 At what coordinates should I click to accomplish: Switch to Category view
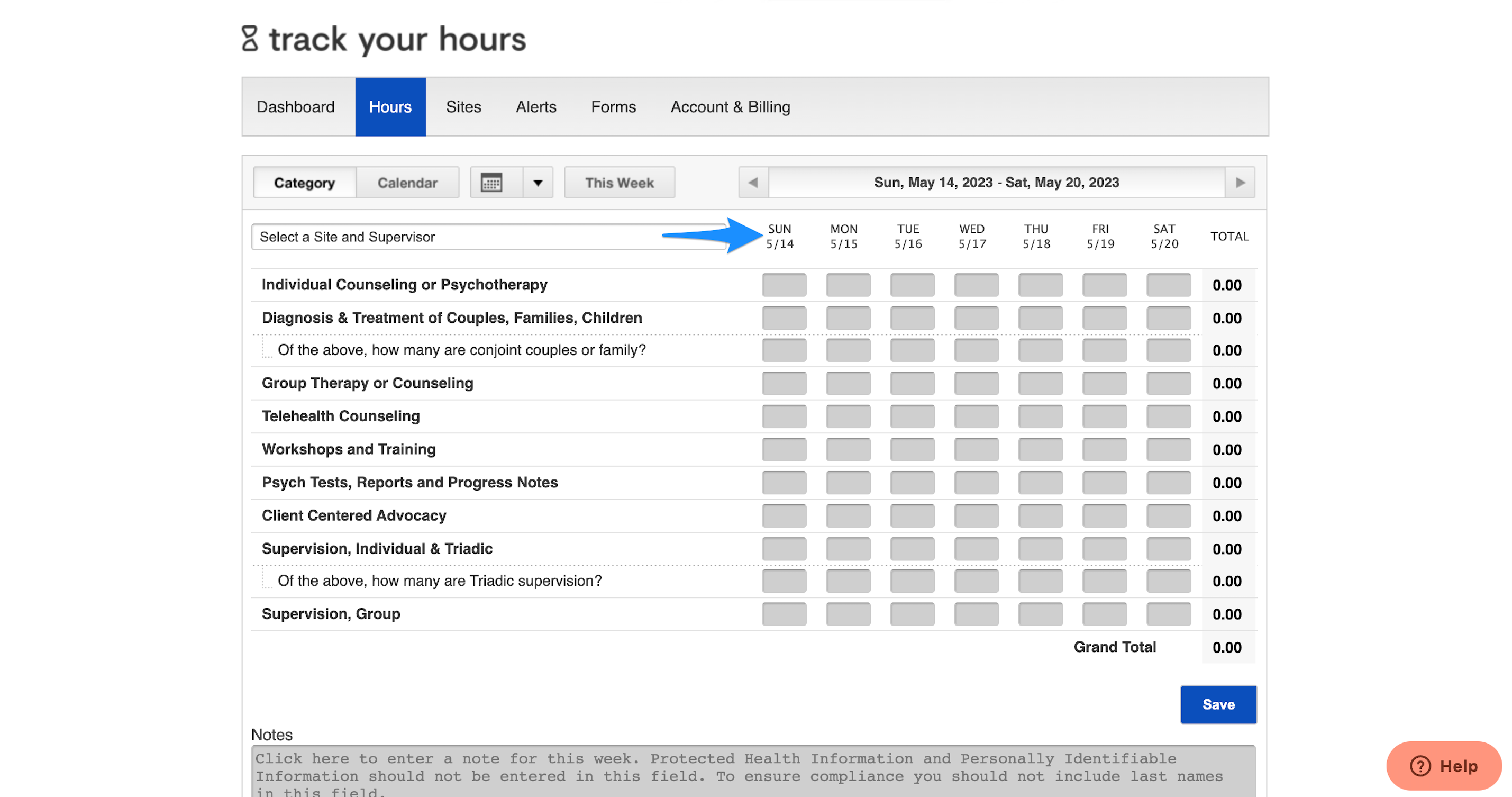[305, 183]
